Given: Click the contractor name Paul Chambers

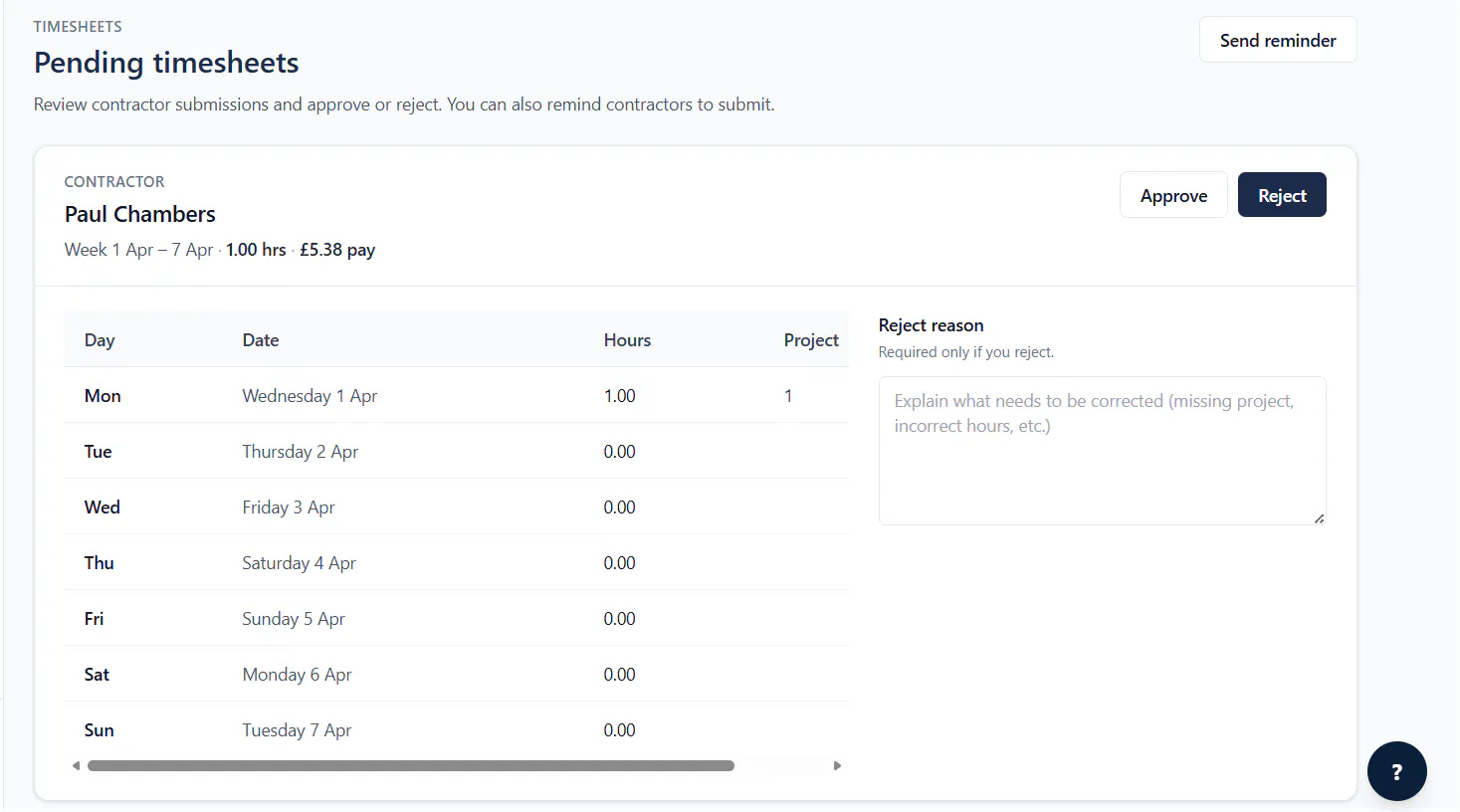Looking at the screenshot, I should (x=140, y=214).
